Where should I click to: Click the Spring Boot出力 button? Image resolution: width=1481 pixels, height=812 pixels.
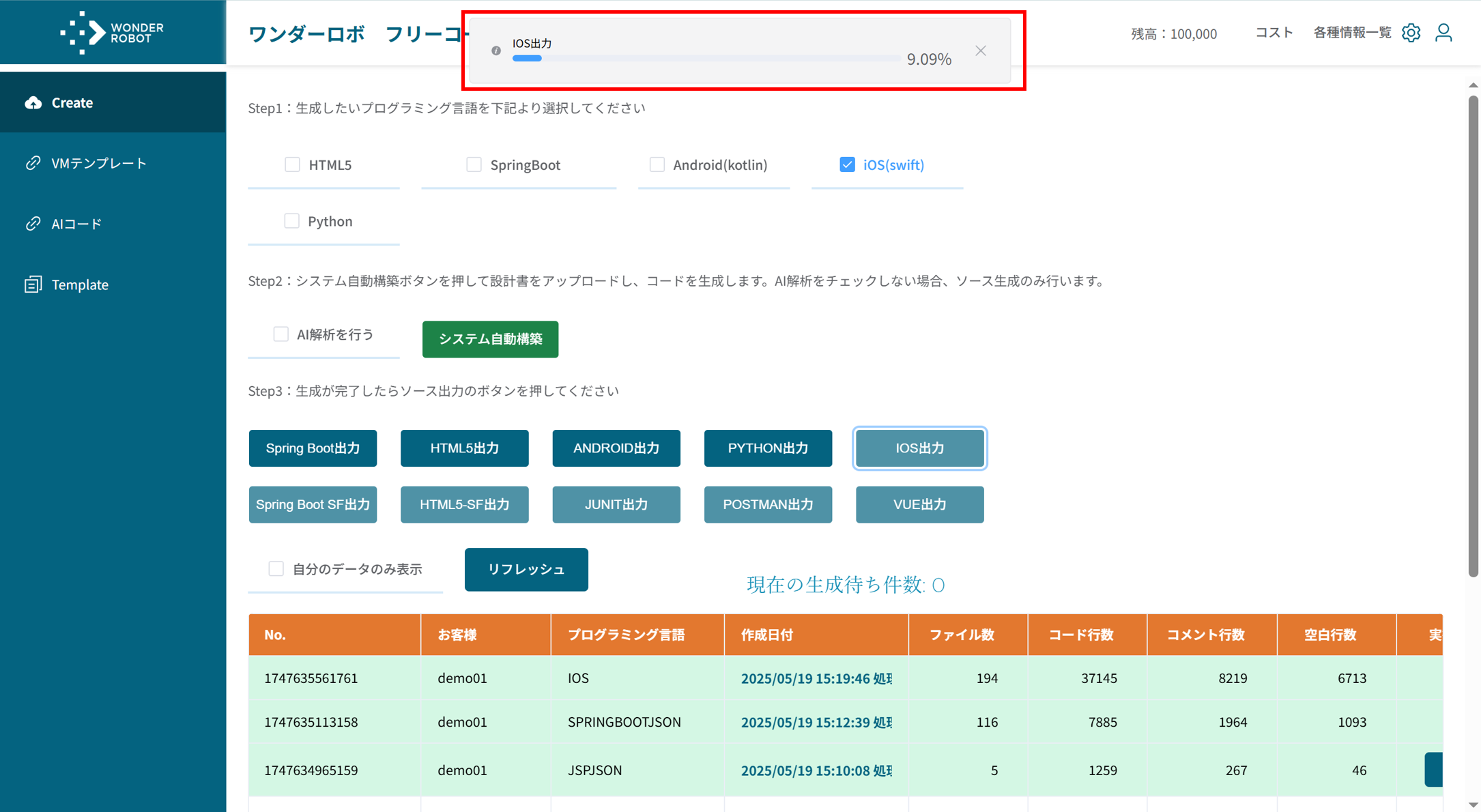click(313, 448)
